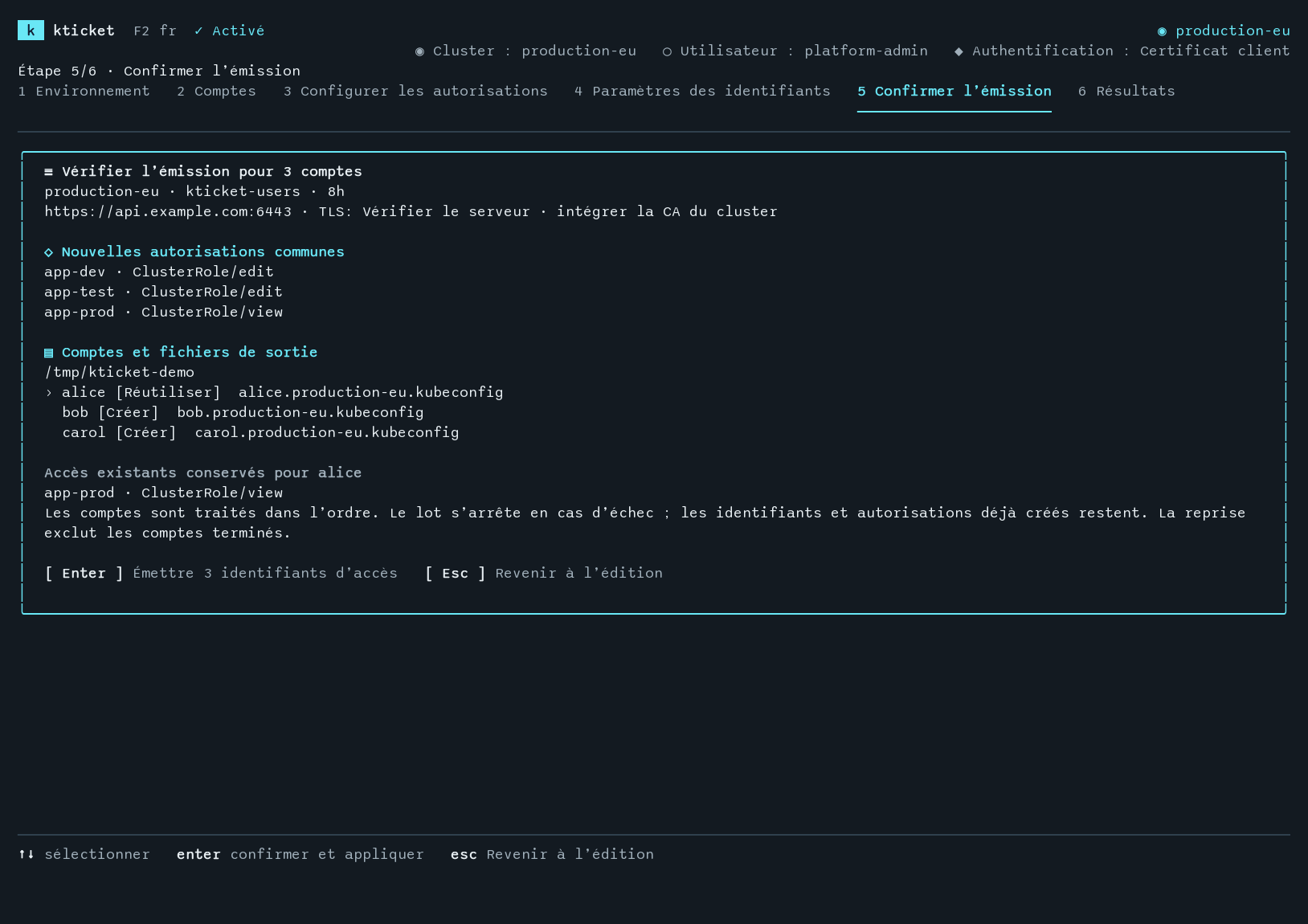Click the https://api.example.com:6443 server line
1308x924 pixels.
pos(411,212)
